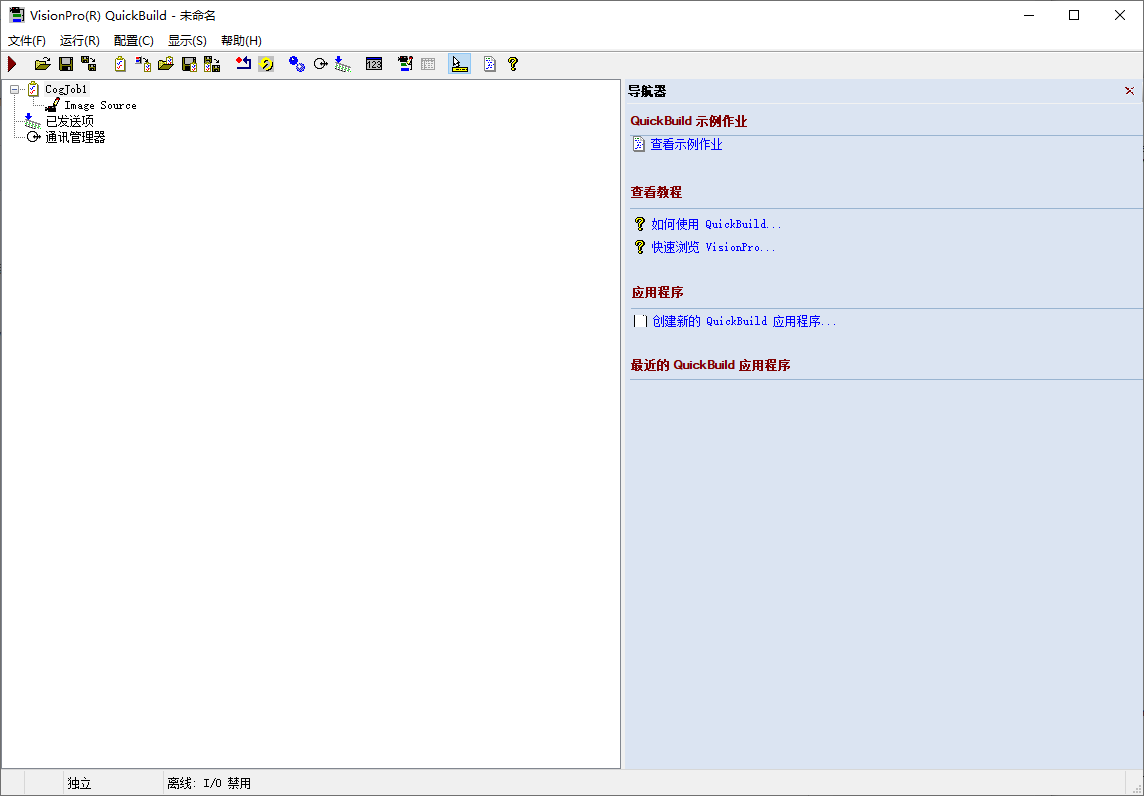The image size is (1144, 796).
Task: Click the Image Source camera icon
Action: (52, 104)
